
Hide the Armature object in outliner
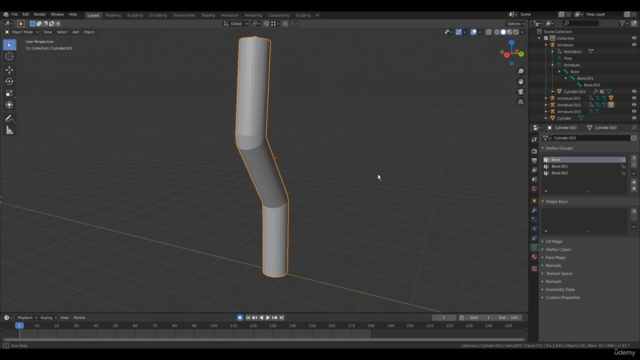[634, 45]
